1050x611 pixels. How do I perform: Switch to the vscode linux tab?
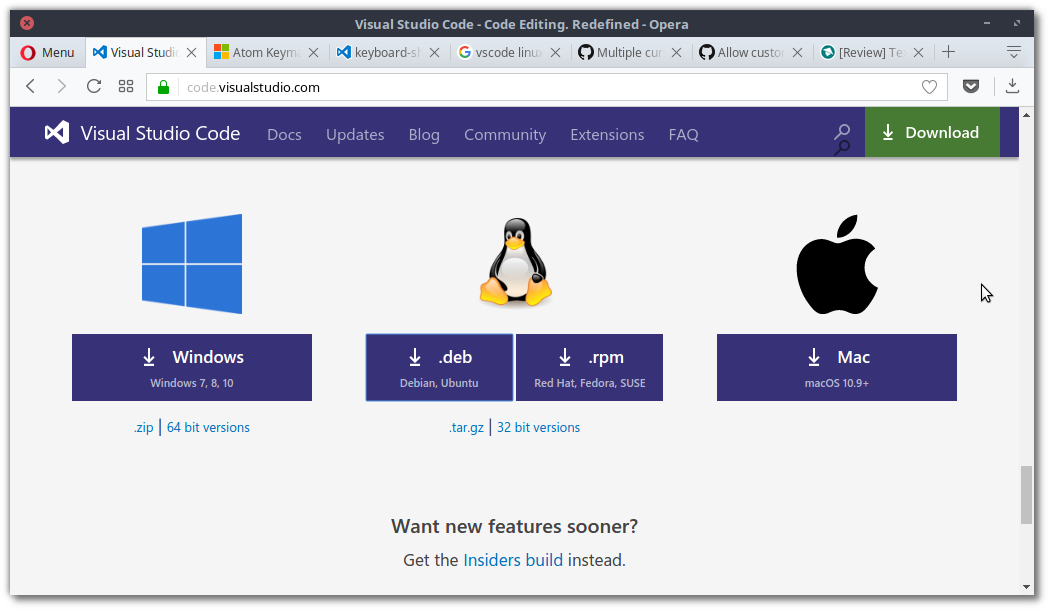coord(508,51)
